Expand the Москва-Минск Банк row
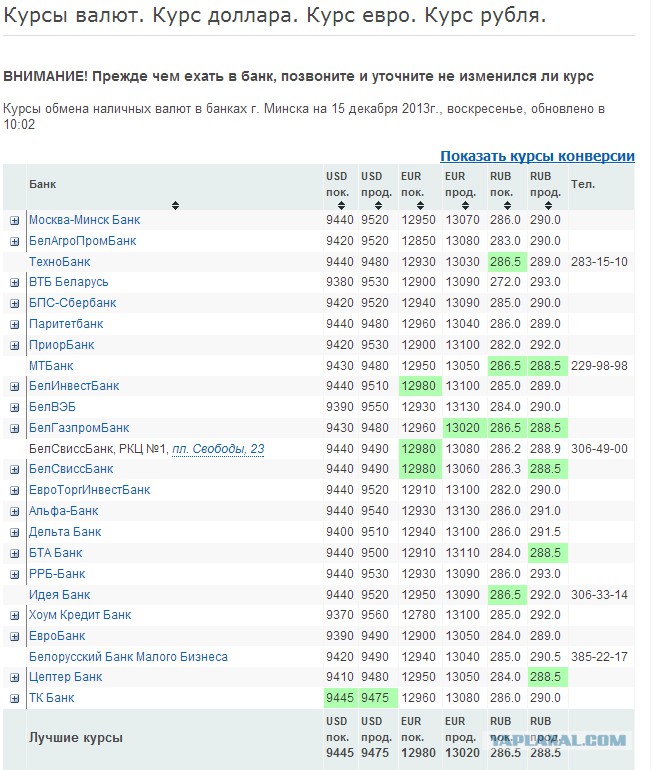This screenshot has width=652, height=770. [x=15, y=220]
